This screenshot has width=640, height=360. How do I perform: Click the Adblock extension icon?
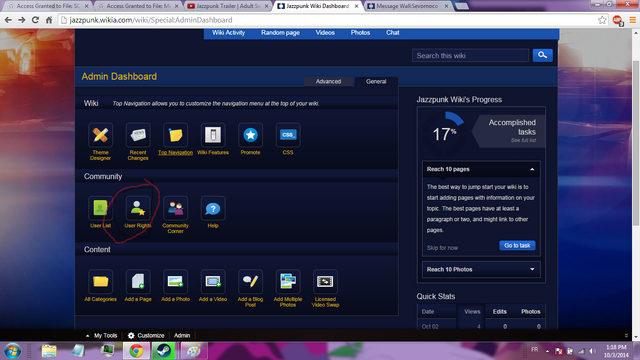618,20
